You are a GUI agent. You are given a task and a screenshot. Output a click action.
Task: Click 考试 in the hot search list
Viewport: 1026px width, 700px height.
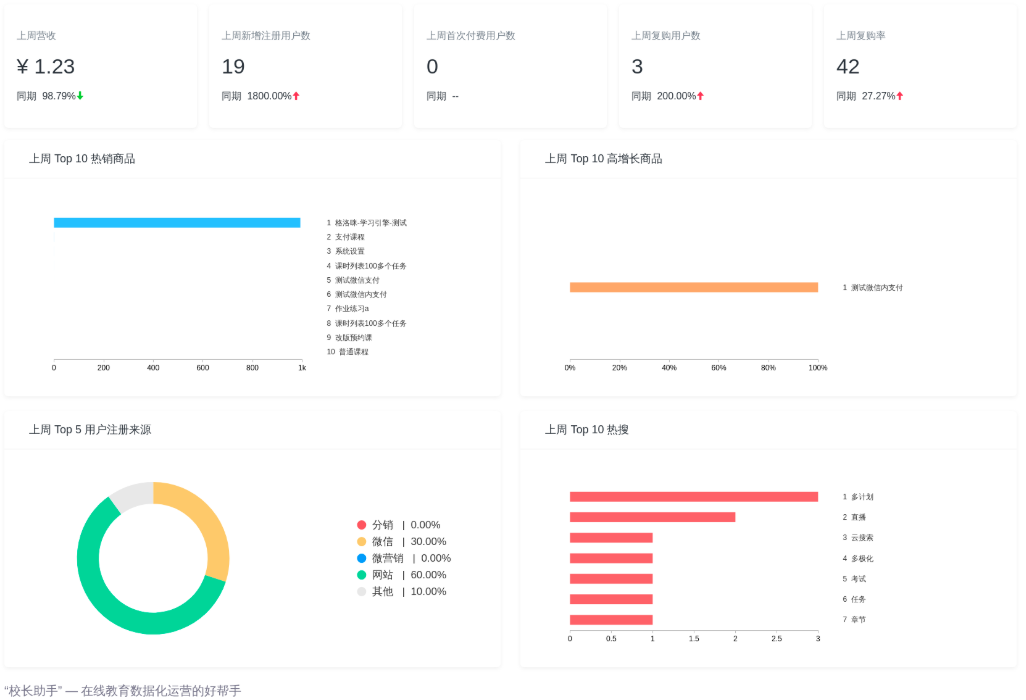tap(858, 579)
